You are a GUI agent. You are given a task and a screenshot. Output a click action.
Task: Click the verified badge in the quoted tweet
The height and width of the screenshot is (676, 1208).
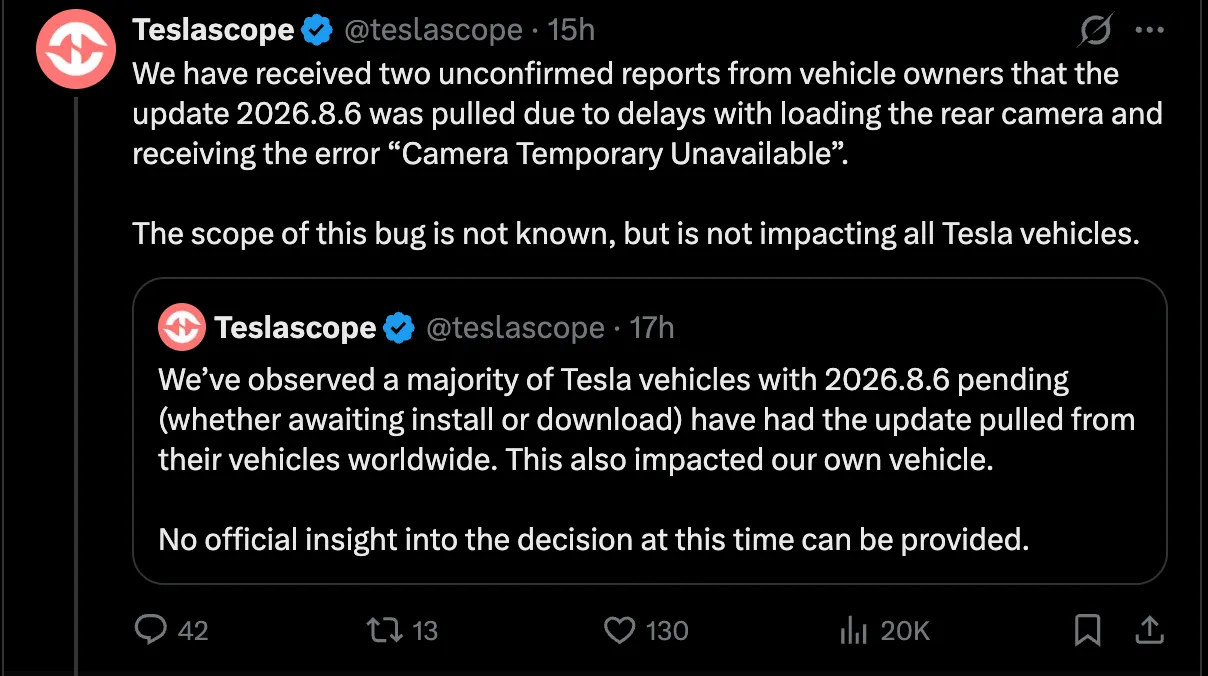point(399,327)
